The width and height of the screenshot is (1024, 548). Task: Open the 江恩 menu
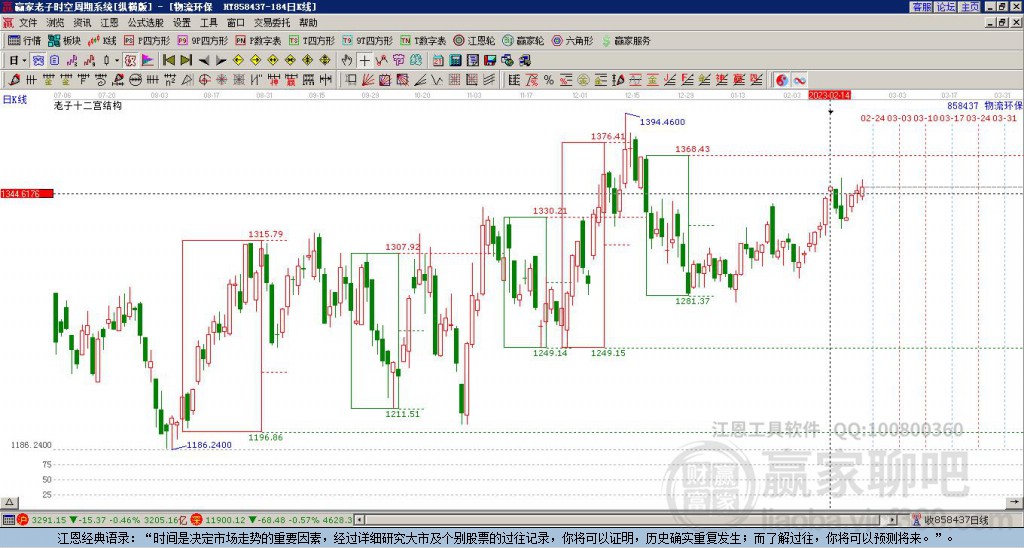click(110, 23)
